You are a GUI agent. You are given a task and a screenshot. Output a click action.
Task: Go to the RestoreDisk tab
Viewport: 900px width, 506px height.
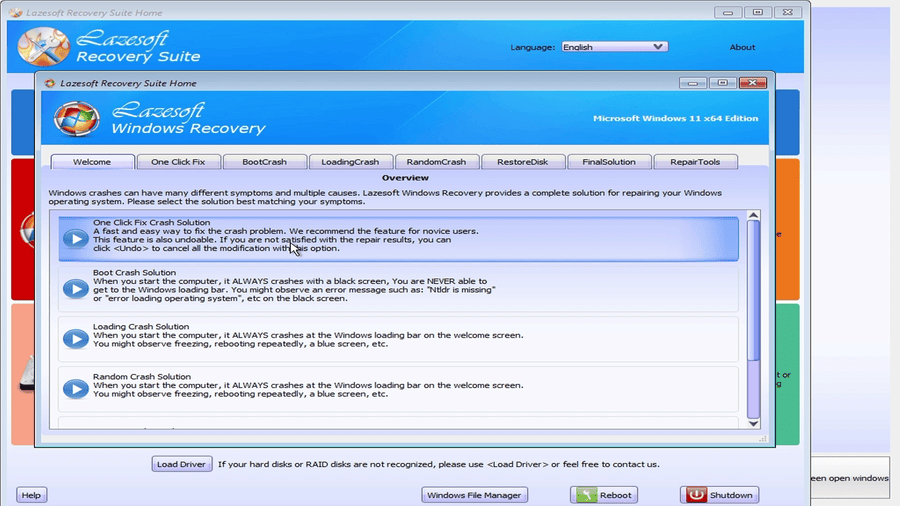click(522, 162)
